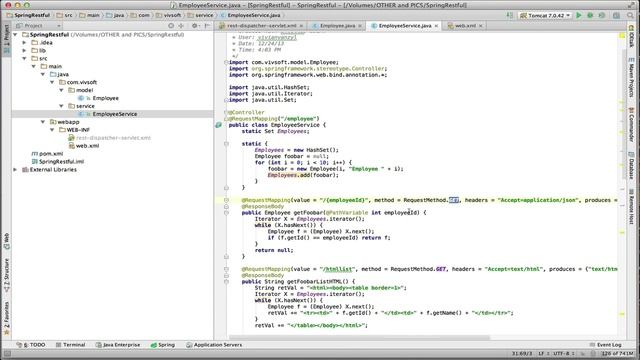Screen dimensions: 640x360
Task: Click UTF-8 encoding in status bar
Action: pos(563,353)
